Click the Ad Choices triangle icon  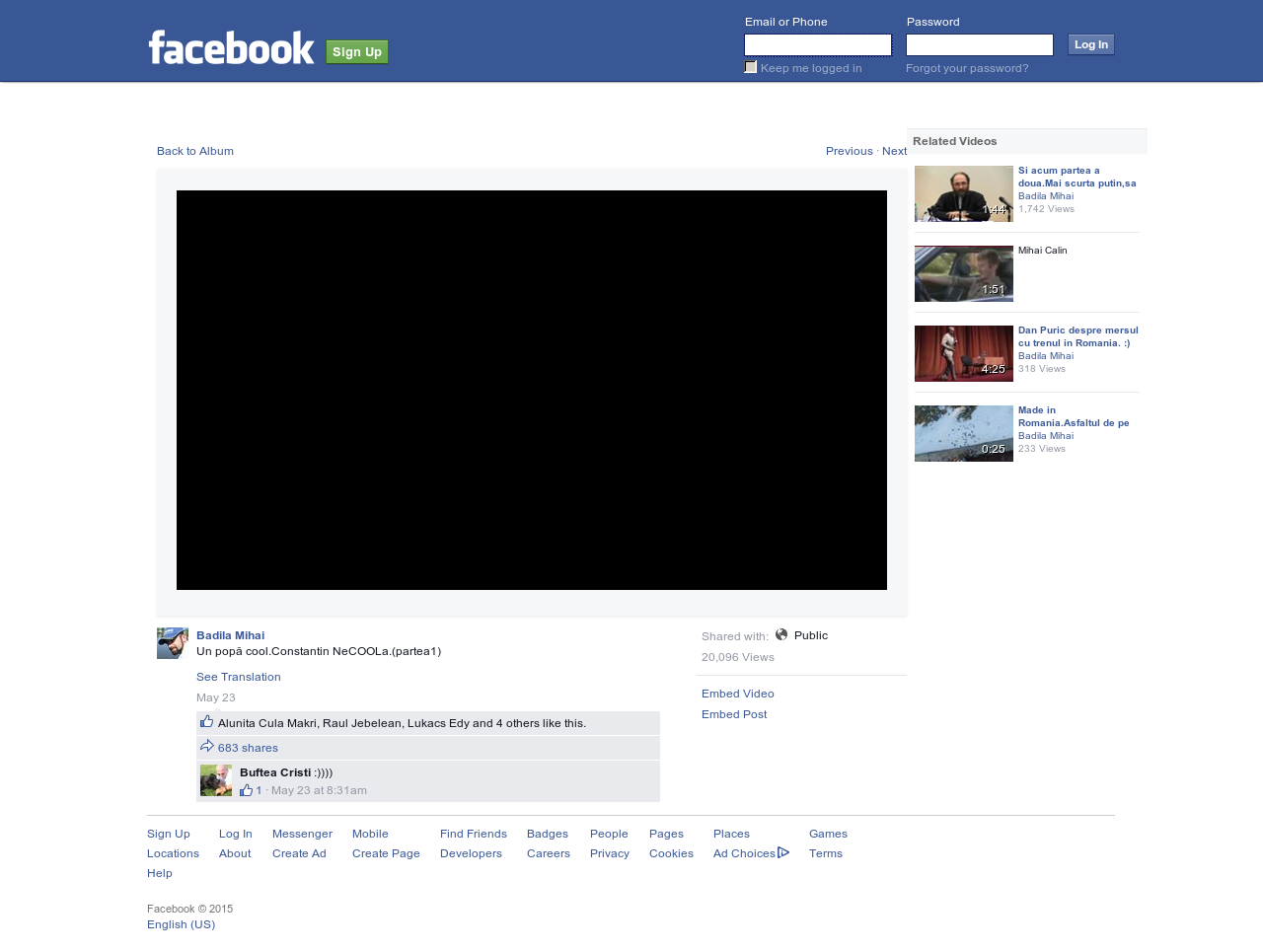[783, 852]
